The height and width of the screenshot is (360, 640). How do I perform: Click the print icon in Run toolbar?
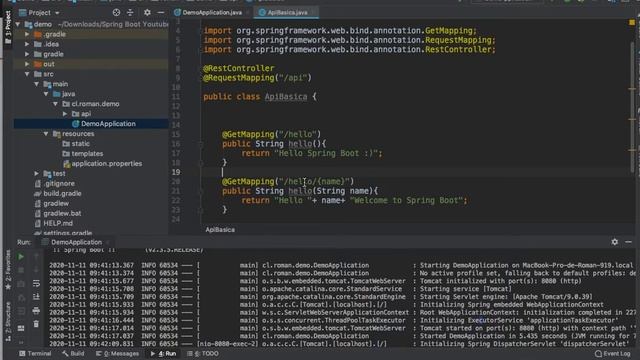click(36, 311)
